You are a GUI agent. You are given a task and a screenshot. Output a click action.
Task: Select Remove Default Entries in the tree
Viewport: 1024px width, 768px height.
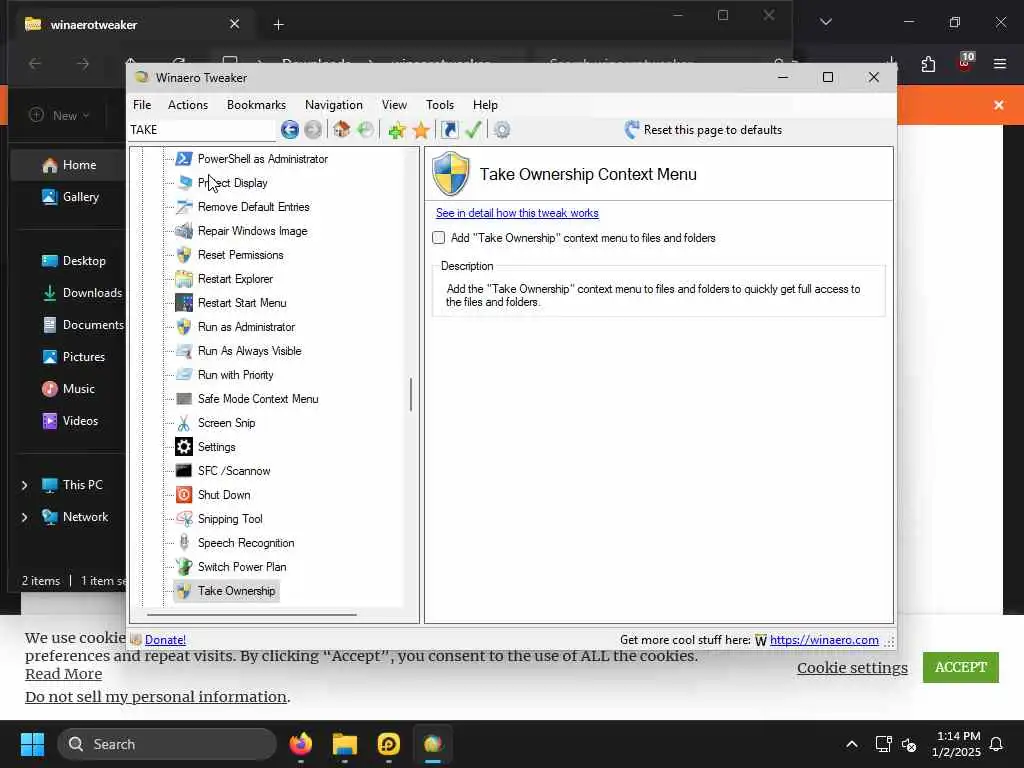pyautogui.click(x=253, y=207)
